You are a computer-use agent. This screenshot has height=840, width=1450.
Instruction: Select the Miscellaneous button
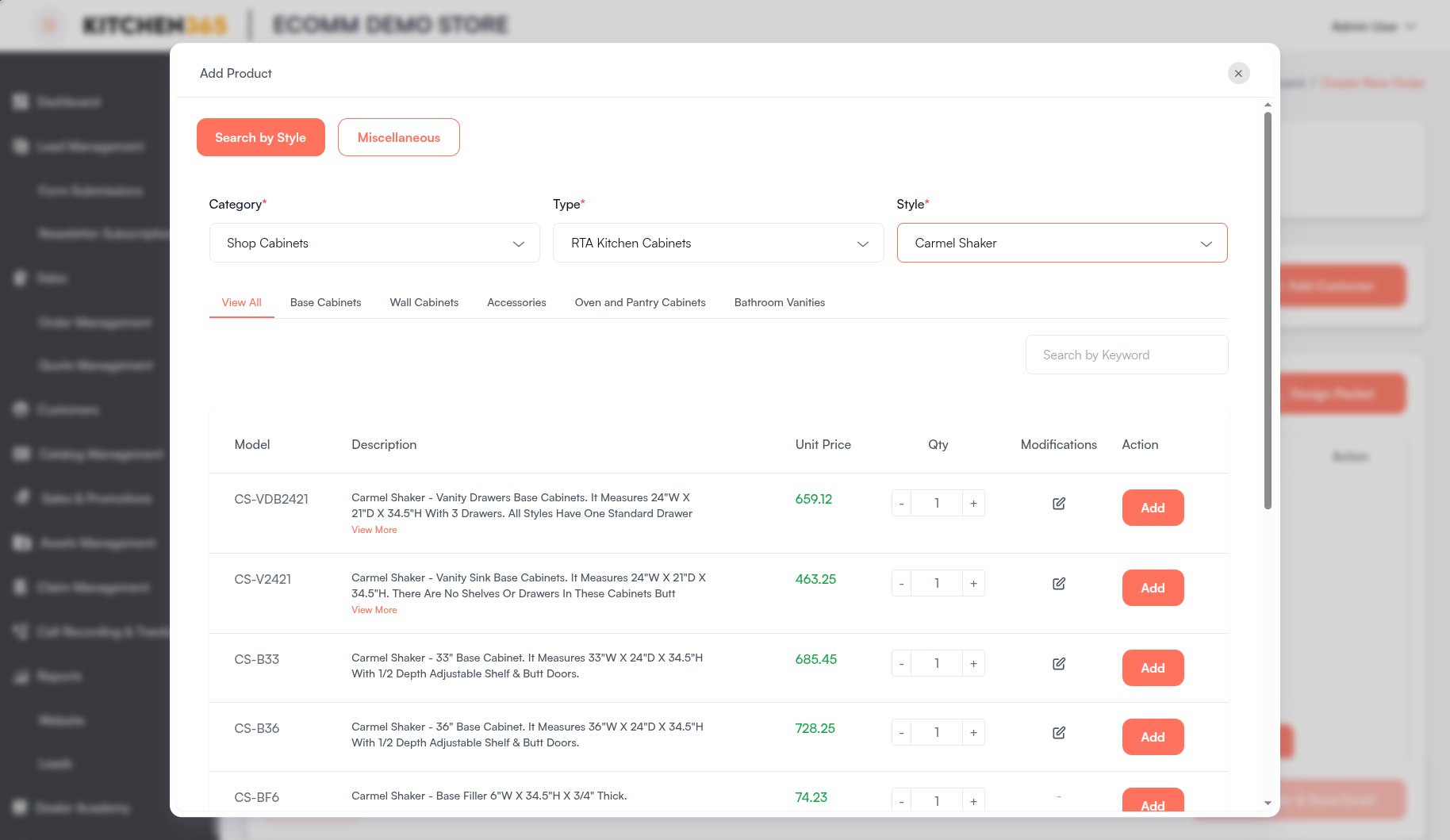pos(399,137)
